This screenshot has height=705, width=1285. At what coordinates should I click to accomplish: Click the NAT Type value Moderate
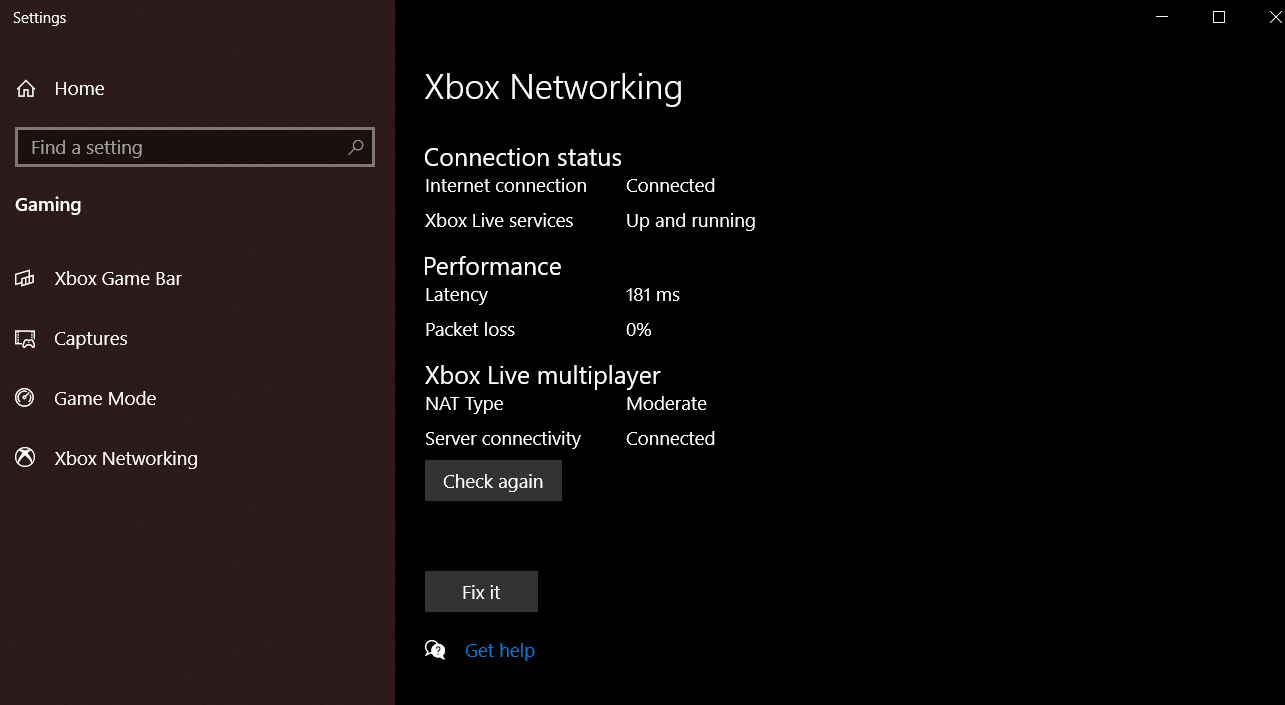tap(666, 404)
